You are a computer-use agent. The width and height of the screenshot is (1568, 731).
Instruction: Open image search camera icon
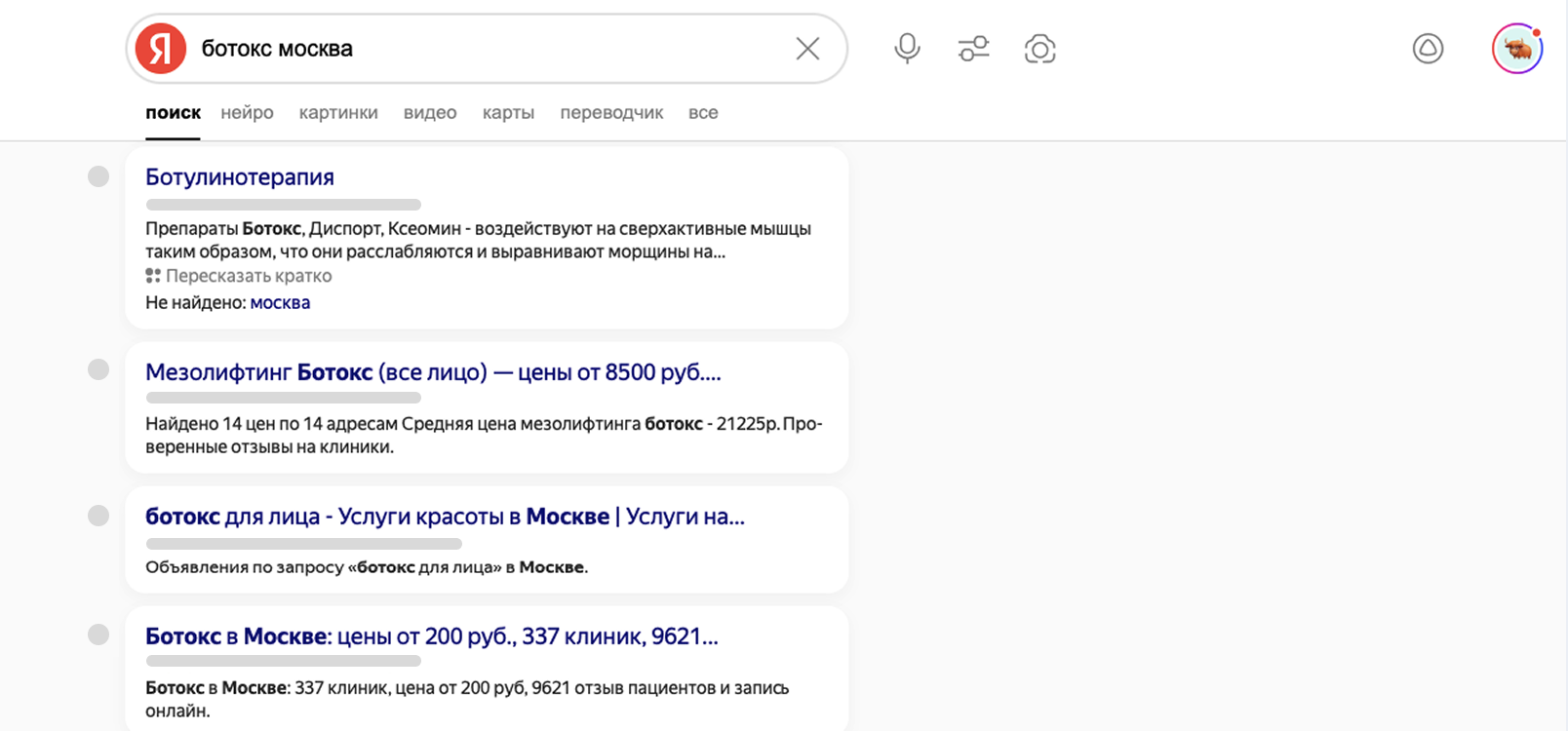(x=1039, y=49)
